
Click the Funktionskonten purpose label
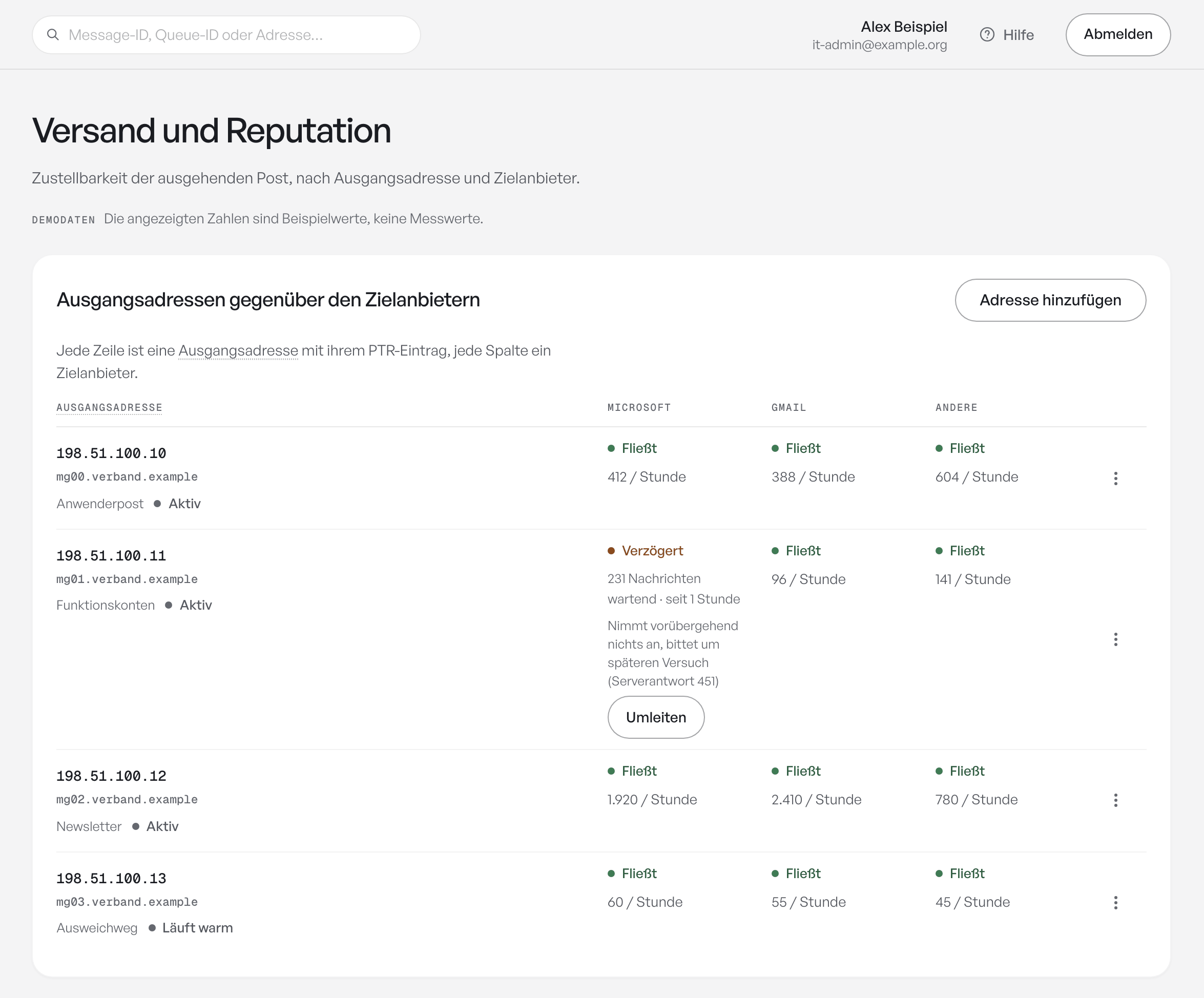106,606
